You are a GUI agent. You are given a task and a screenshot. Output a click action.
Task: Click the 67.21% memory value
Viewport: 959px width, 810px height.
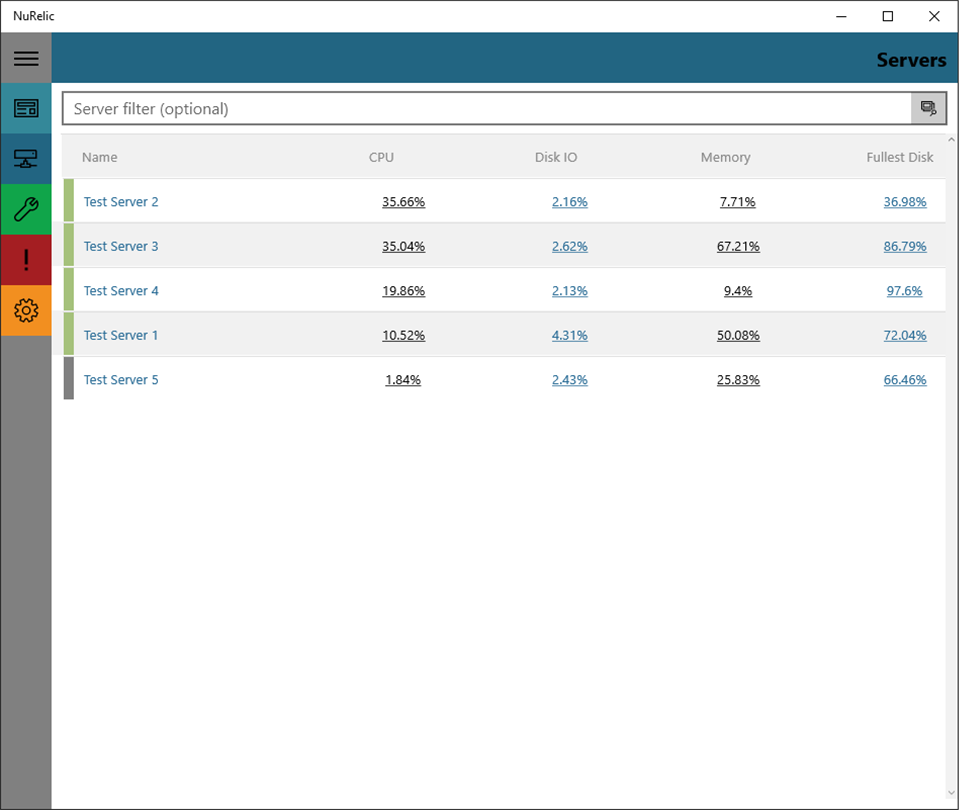(738, 247)
